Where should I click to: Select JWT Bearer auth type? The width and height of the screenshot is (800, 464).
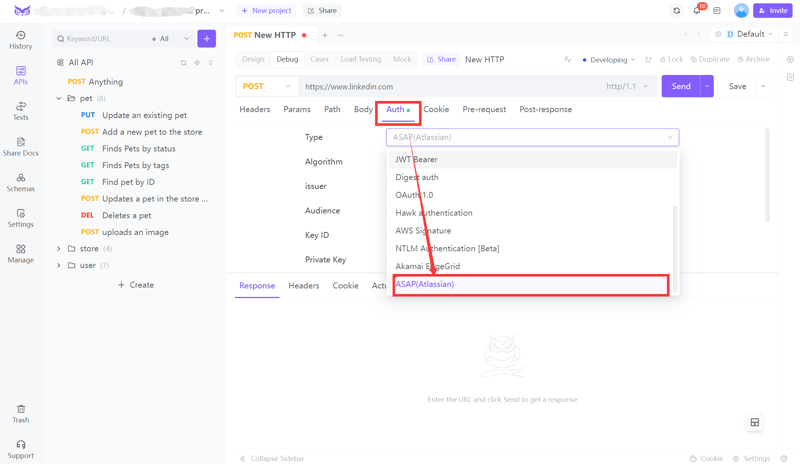click(x=532, y=159)
